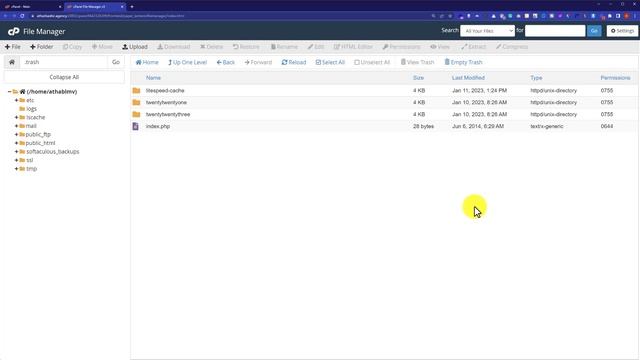Sort by Type column header
This screenshot has width=640, height=360.
click(x=536, y=78)
